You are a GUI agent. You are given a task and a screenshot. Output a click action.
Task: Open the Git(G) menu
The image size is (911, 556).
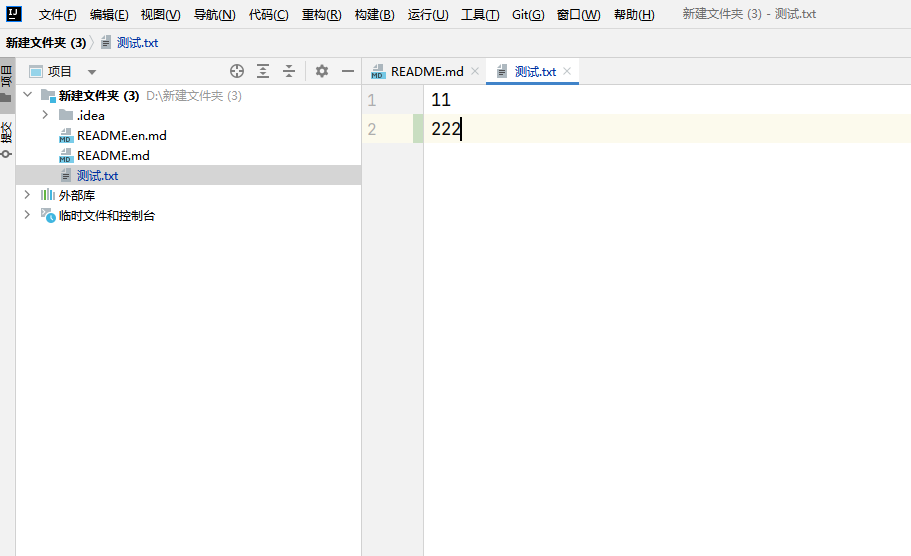(x=528, y=15)
